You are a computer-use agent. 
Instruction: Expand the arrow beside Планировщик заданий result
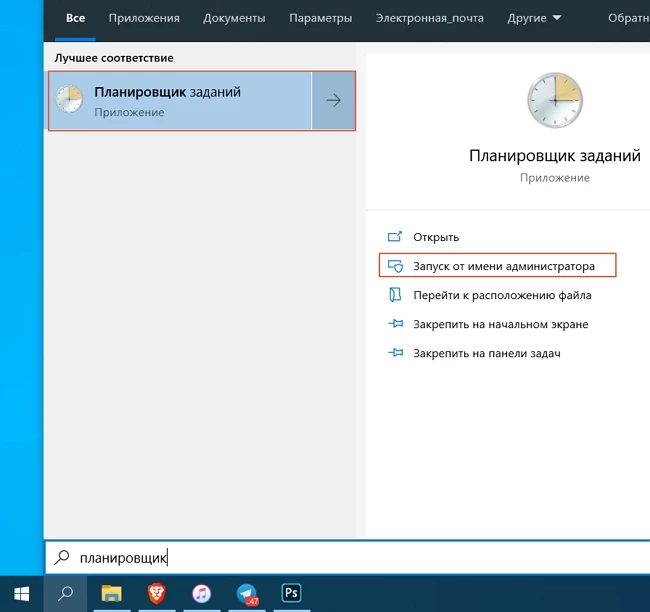click(x=333, y=101)
